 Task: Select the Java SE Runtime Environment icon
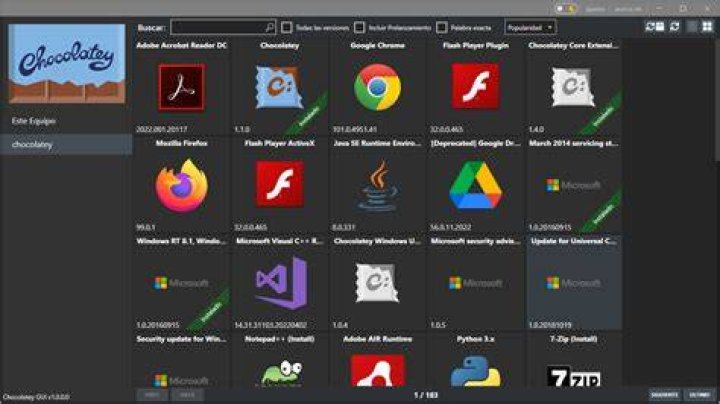click(377, 185)
